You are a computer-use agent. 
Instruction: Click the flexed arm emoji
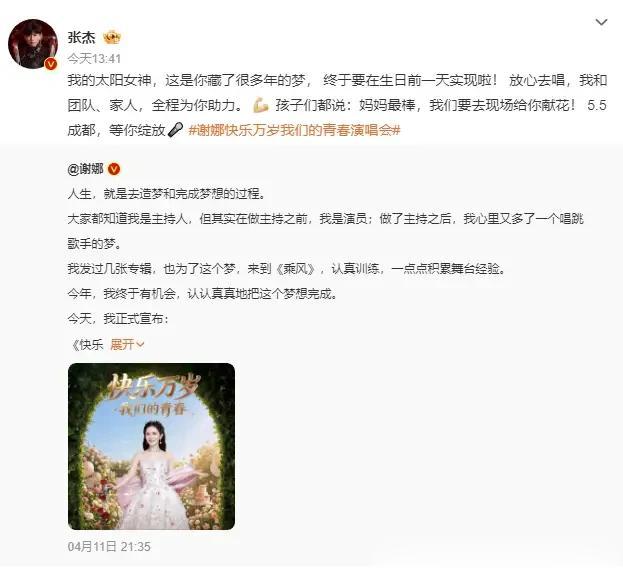point(261,105)
